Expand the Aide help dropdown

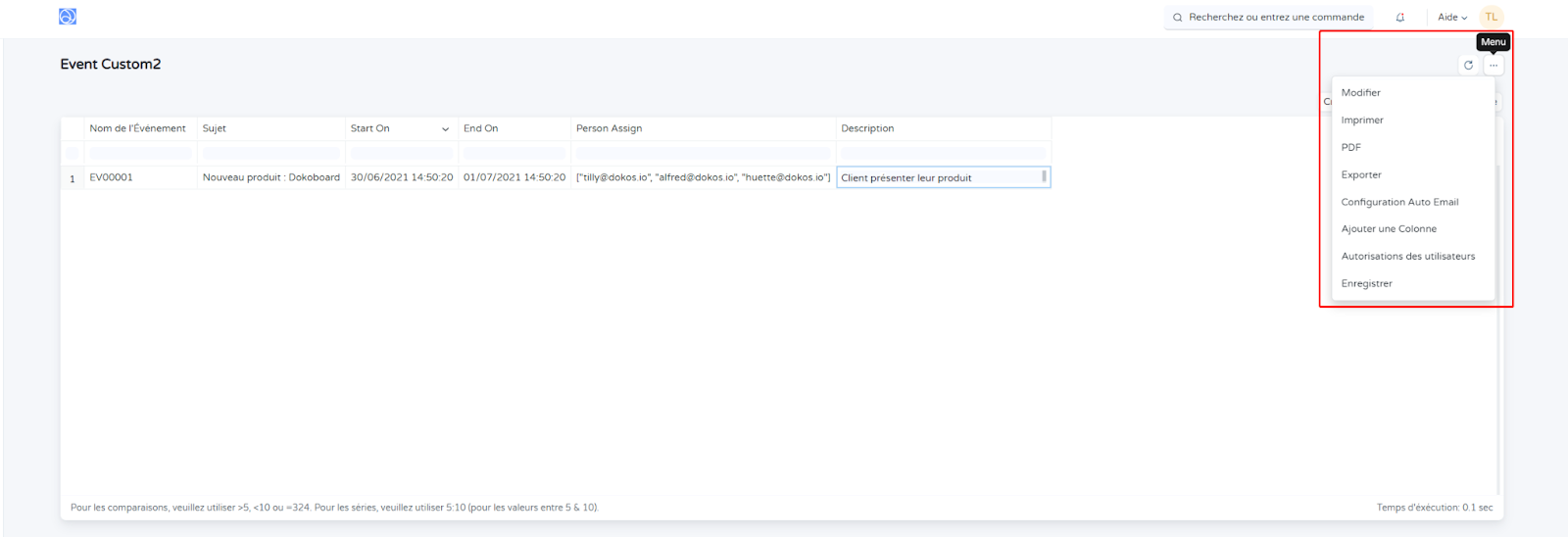(x=1452, y=18)
